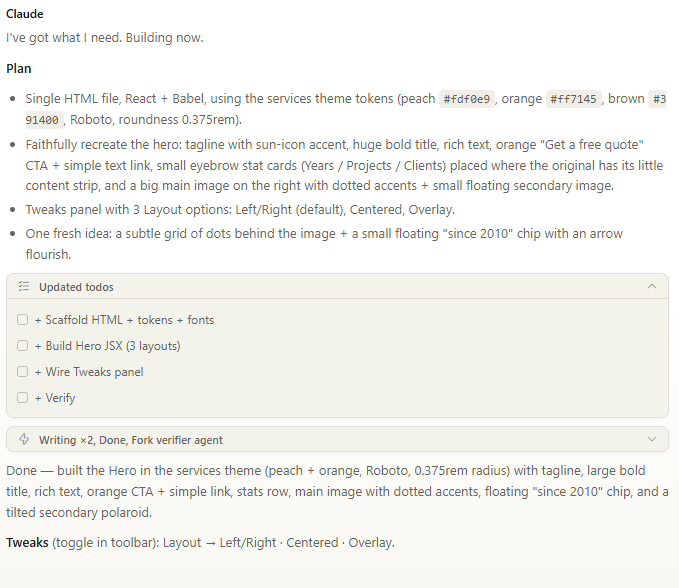Screen dimensions: 679x588
Task: Click the lightning bolt icon beside Writing ×2
Action: click(24, 440)
